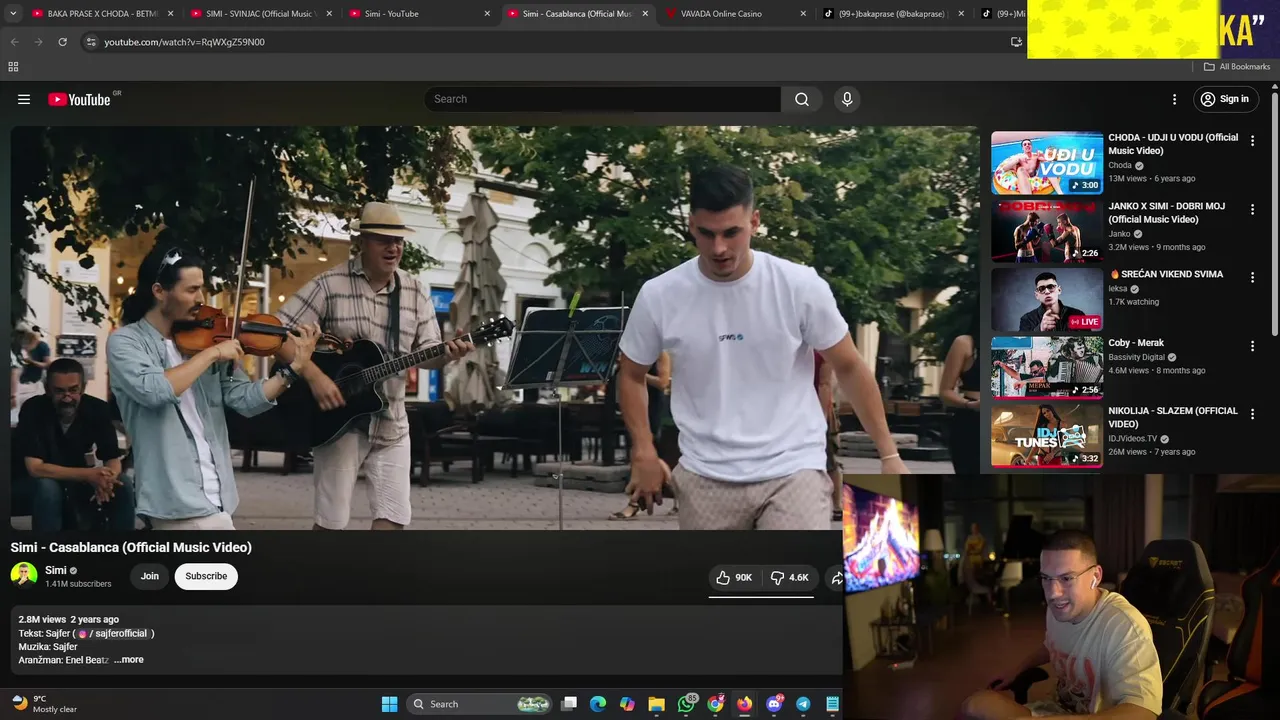Like the Casablanca video (90K)
1280x720 pixels.
(x=734, y=577)
